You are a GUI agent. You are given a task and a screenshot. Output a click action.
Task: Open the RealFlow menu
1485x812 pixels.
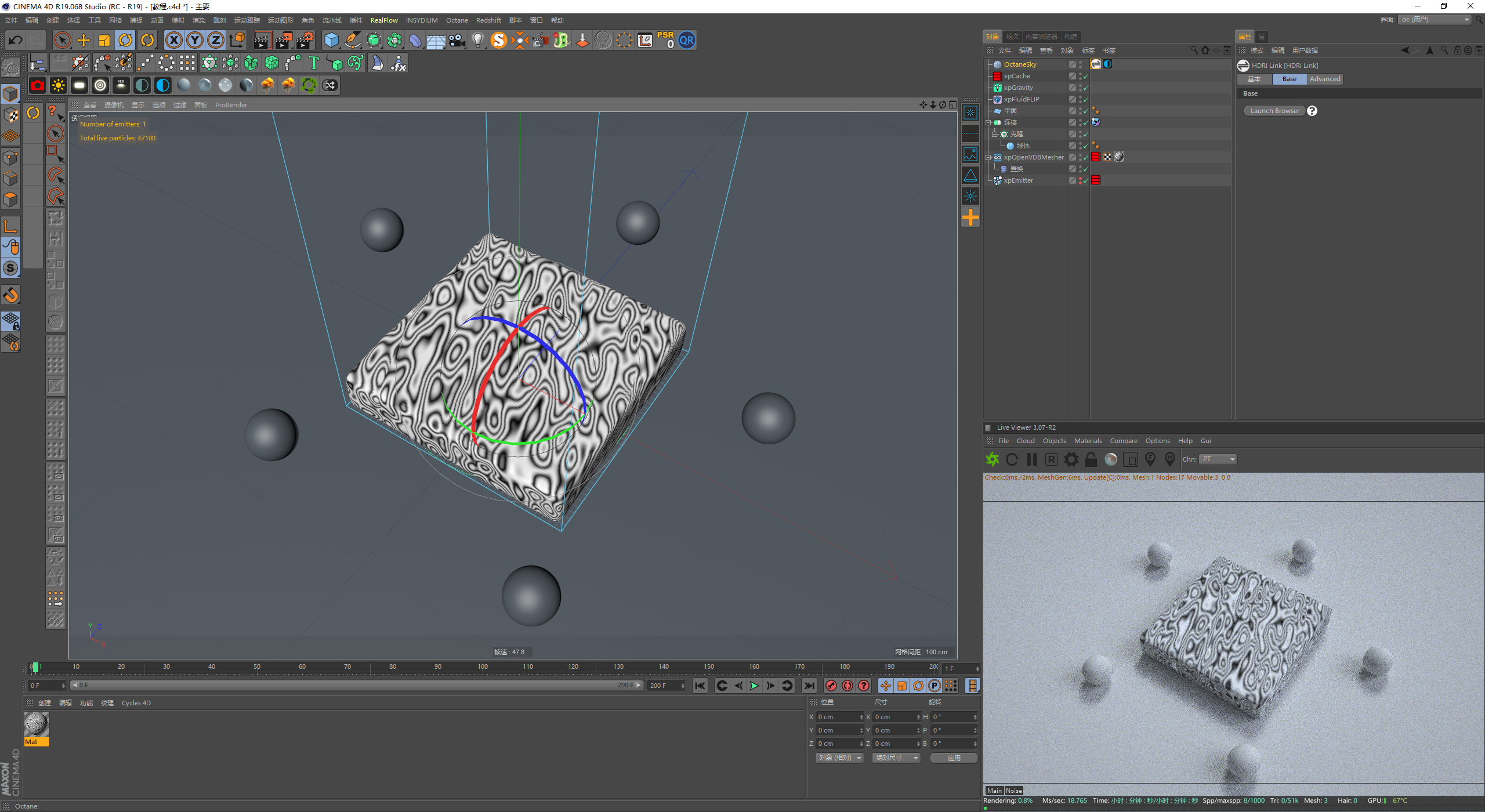[384, 20]
